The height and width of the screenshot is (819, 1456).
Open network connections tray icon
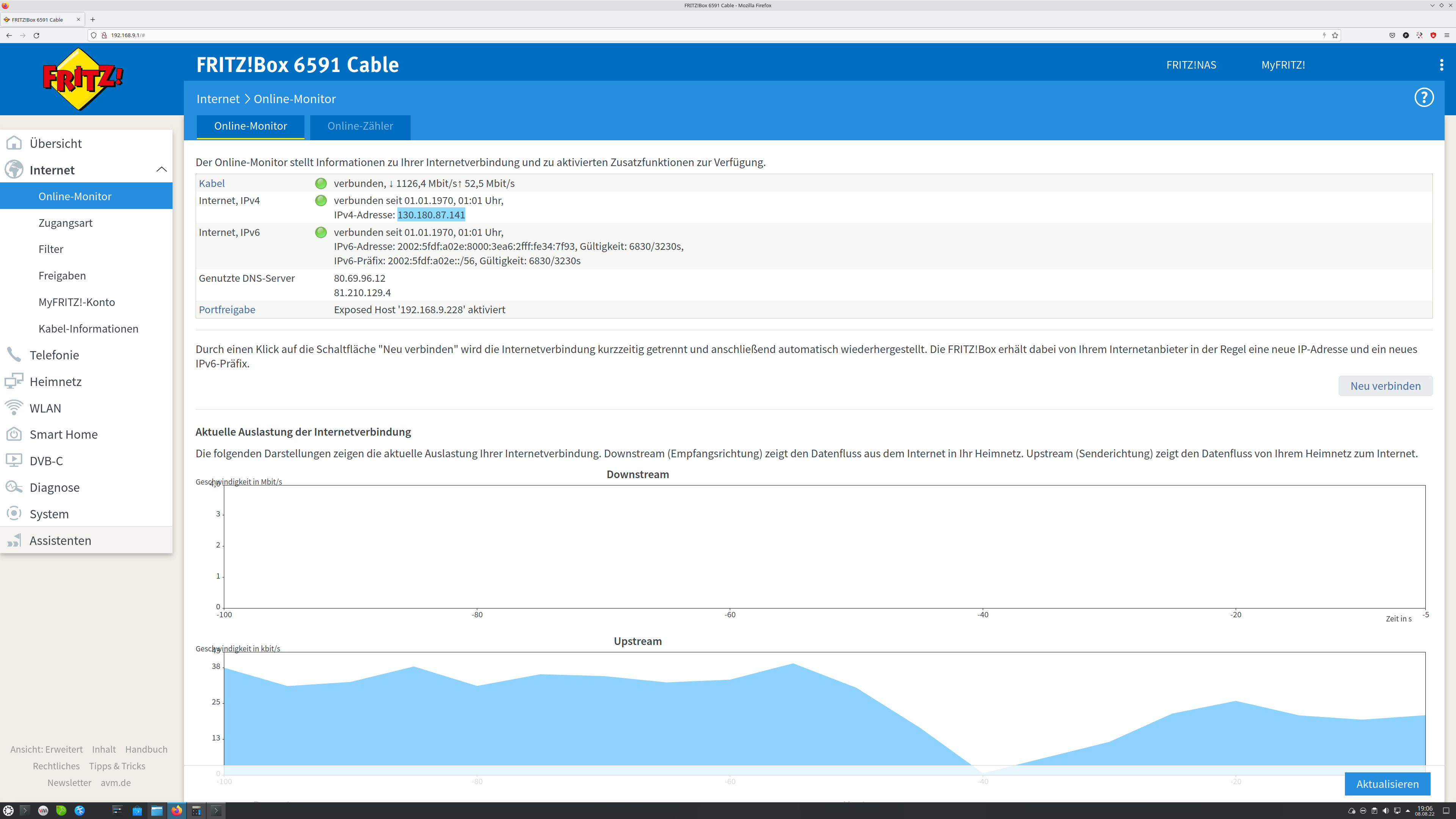pos(1396,811)
